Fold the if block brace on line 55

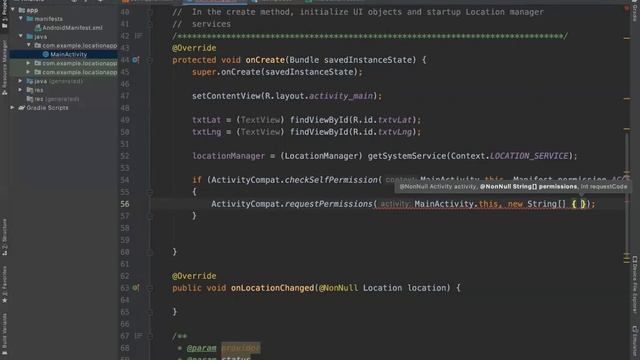pos(150,192)
